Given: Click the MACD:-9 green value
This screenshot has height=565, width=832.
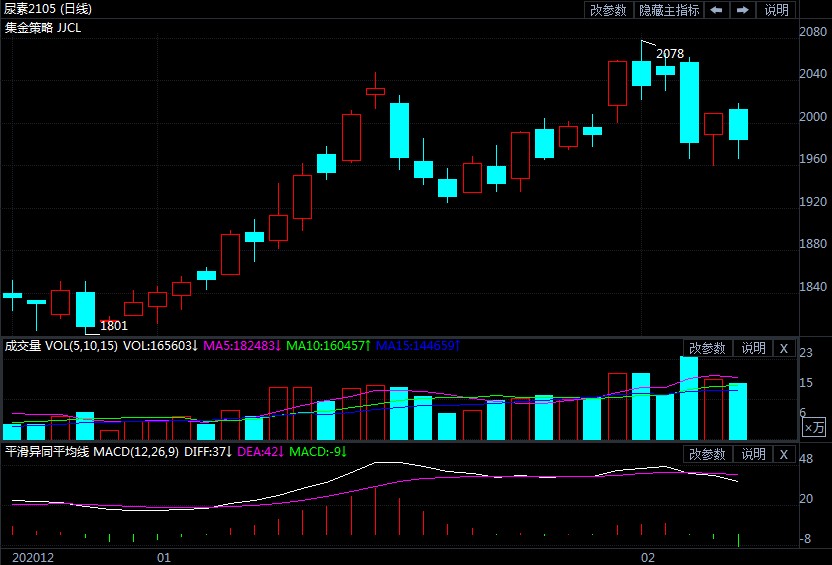Looking at the screenshot, I should click(318, 452).
